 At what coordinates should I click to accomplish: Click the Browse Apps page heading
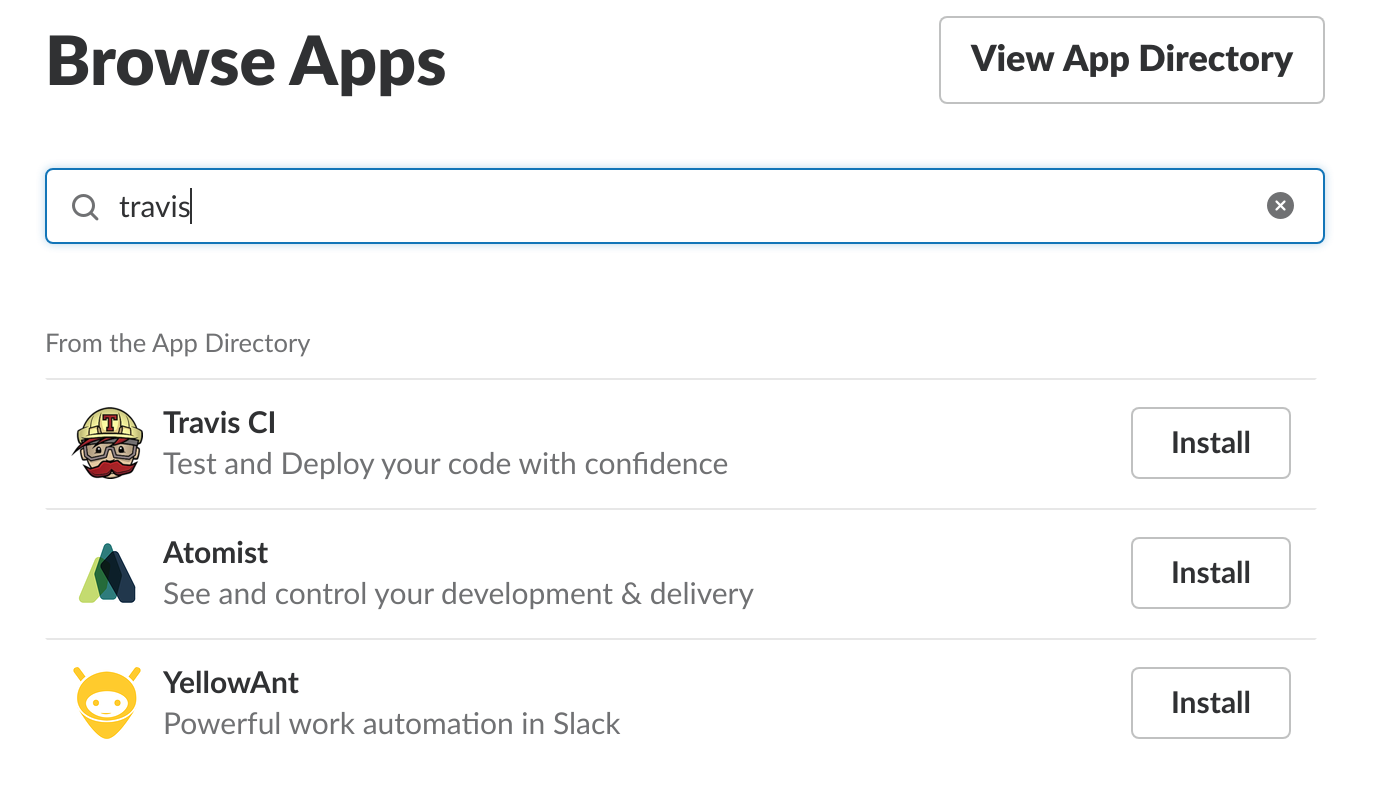[245, 60]
